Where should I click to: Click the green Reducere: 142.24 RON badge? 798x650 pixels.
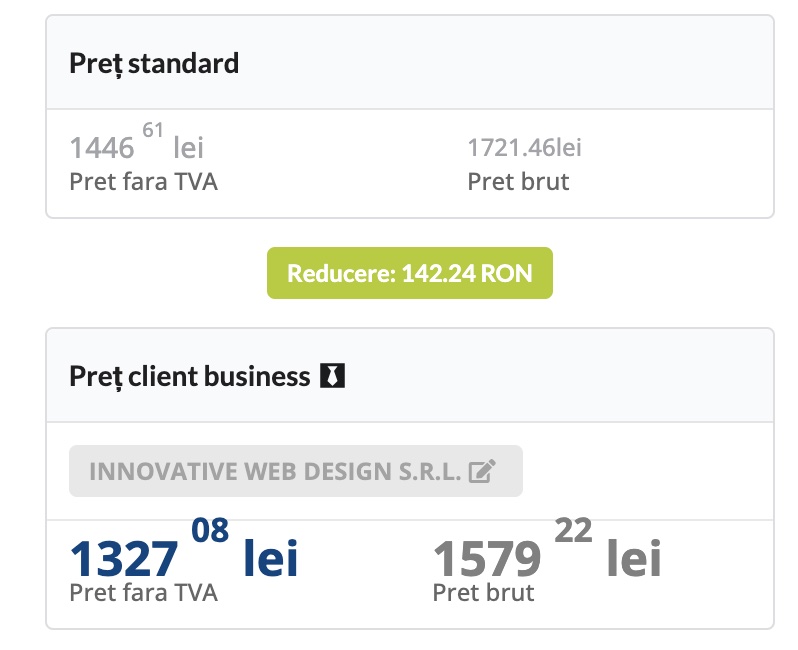click(409, 273)
